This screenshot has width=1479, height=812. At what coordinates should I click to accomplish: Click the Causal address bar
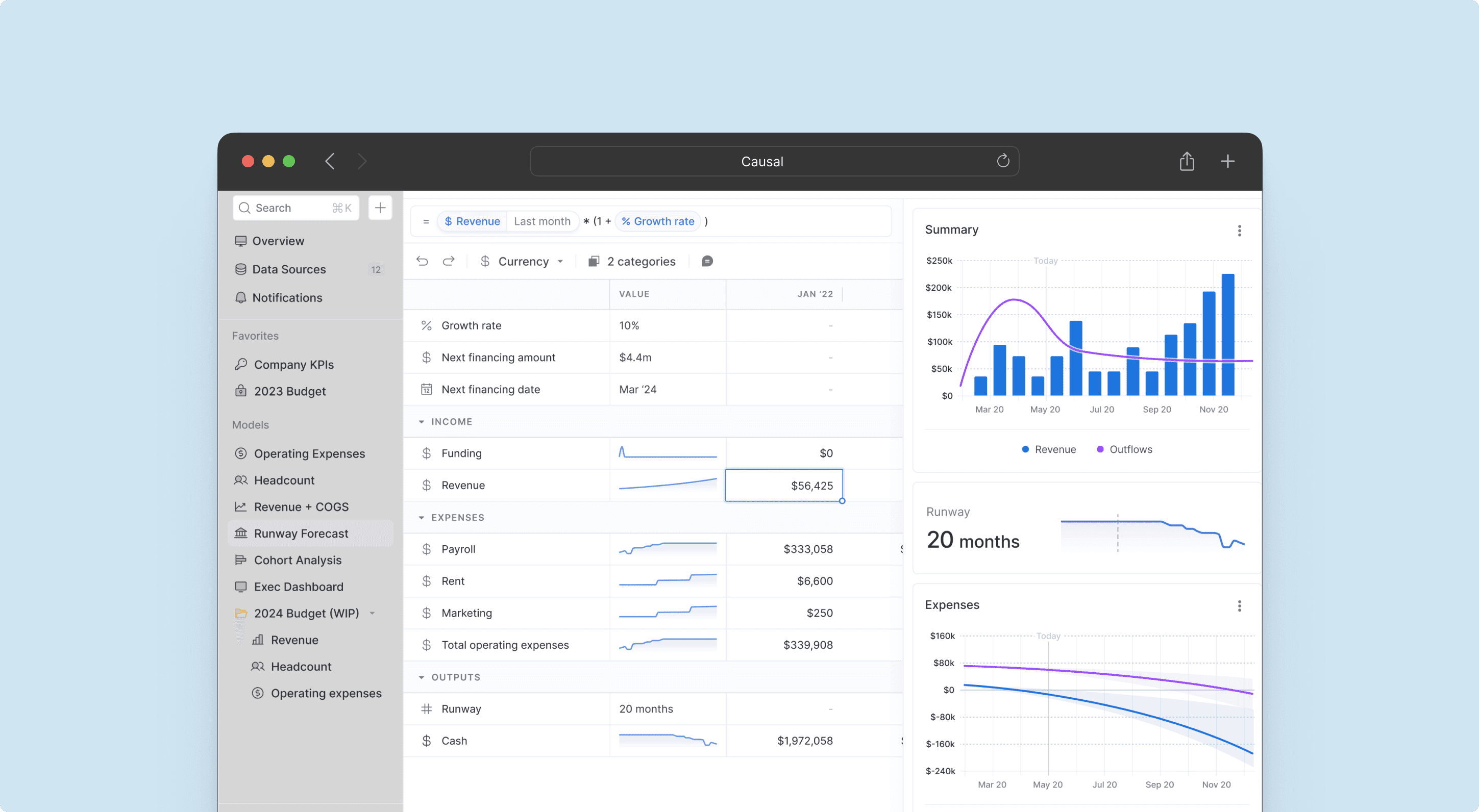coord(774,161)
